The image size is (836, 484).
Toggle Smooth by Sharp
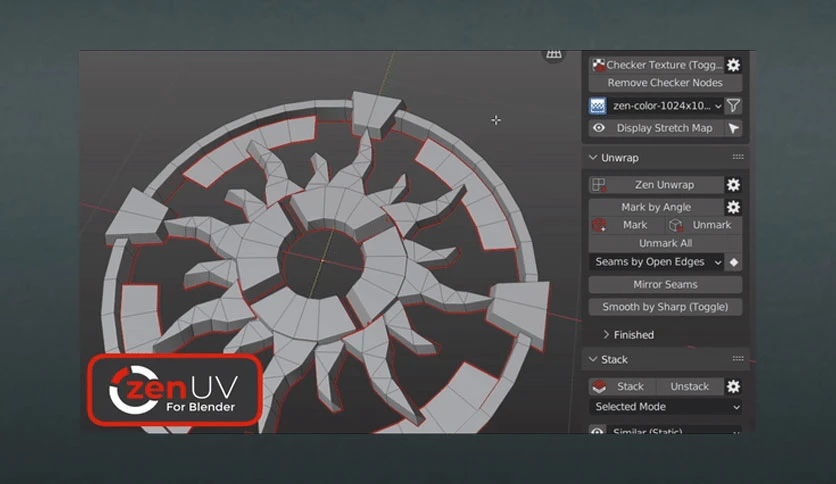tap(665, 306)
